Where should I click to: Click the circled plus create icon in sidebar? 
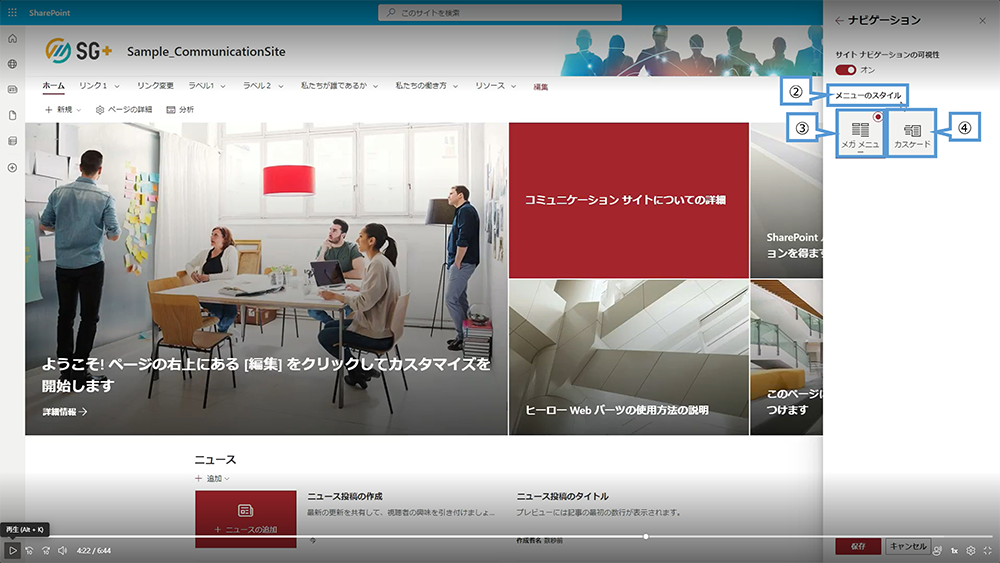coord(12,168)
